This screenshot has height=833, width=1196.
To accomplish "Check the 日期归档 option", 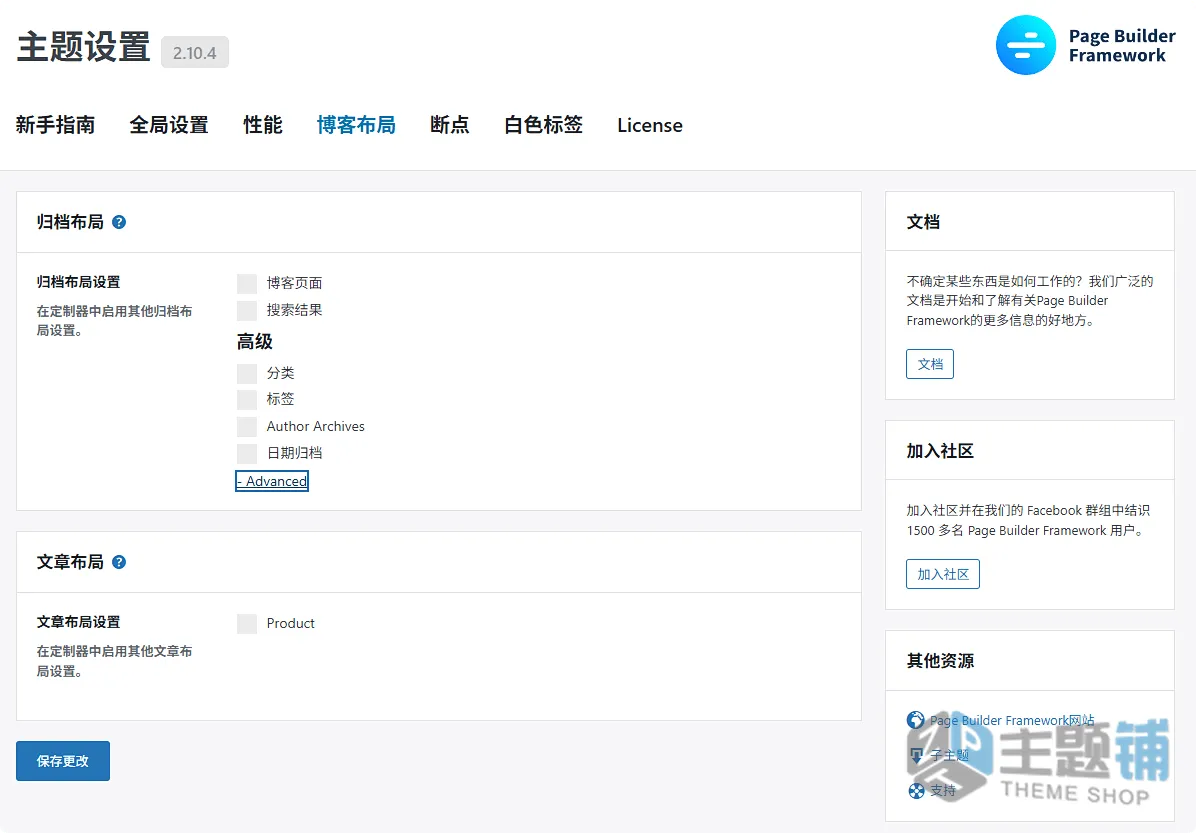I will pyautogui.click(x=246, y=454).
